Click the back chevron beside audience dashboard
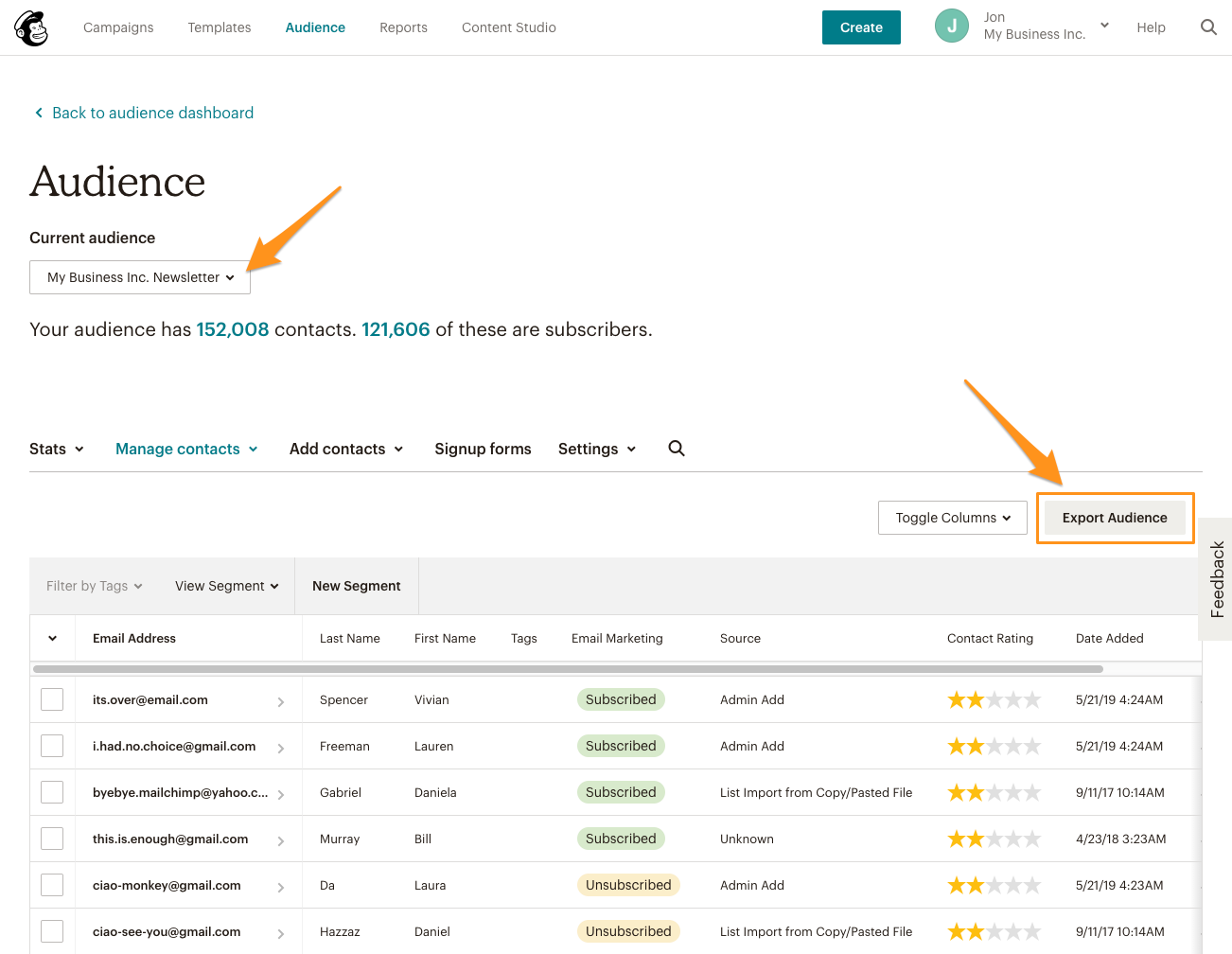Screen dimensions: 1232x954 coord(39,113)
